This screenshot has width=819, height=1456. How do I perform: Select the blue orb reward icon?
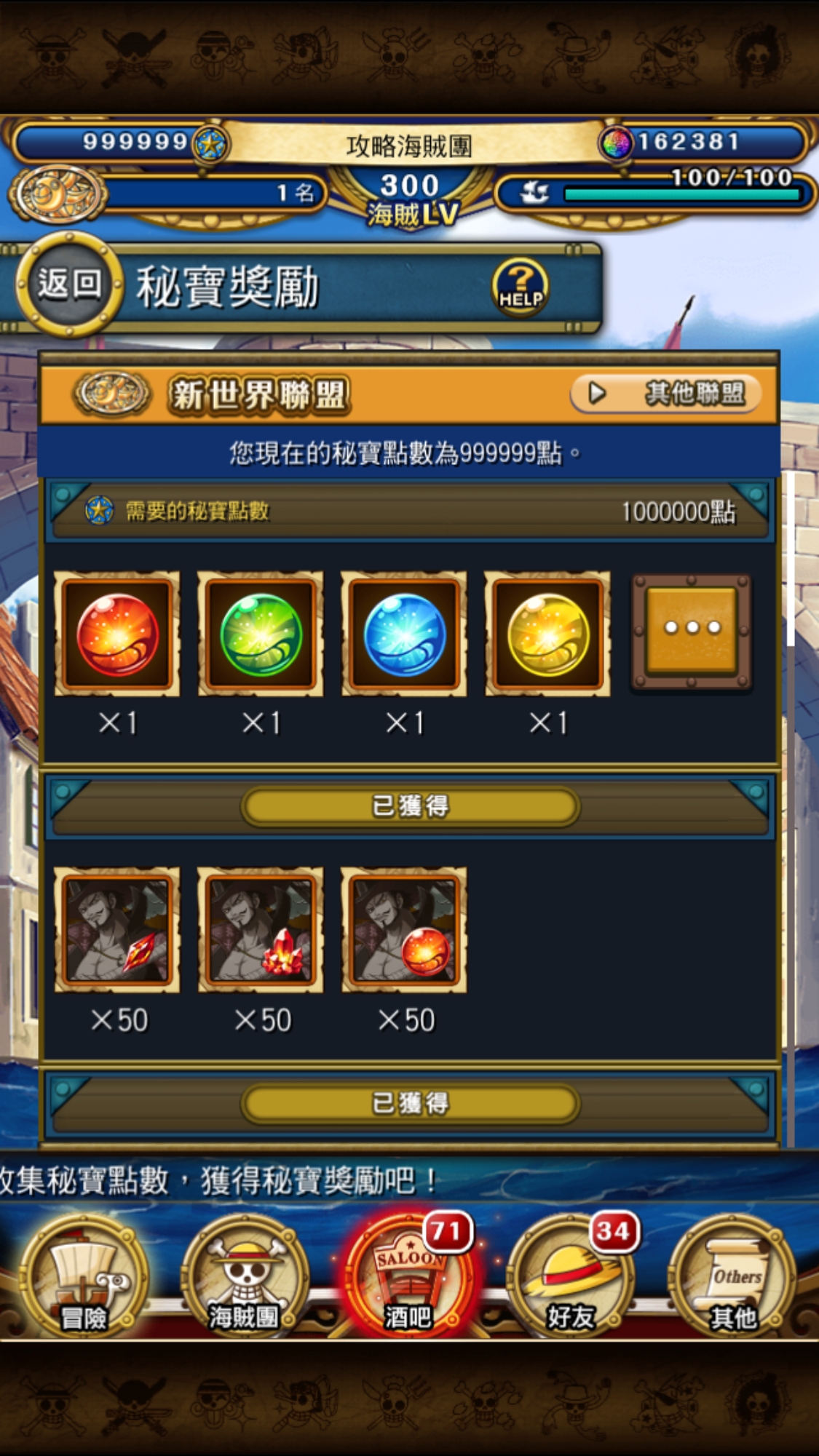[404, 634]
